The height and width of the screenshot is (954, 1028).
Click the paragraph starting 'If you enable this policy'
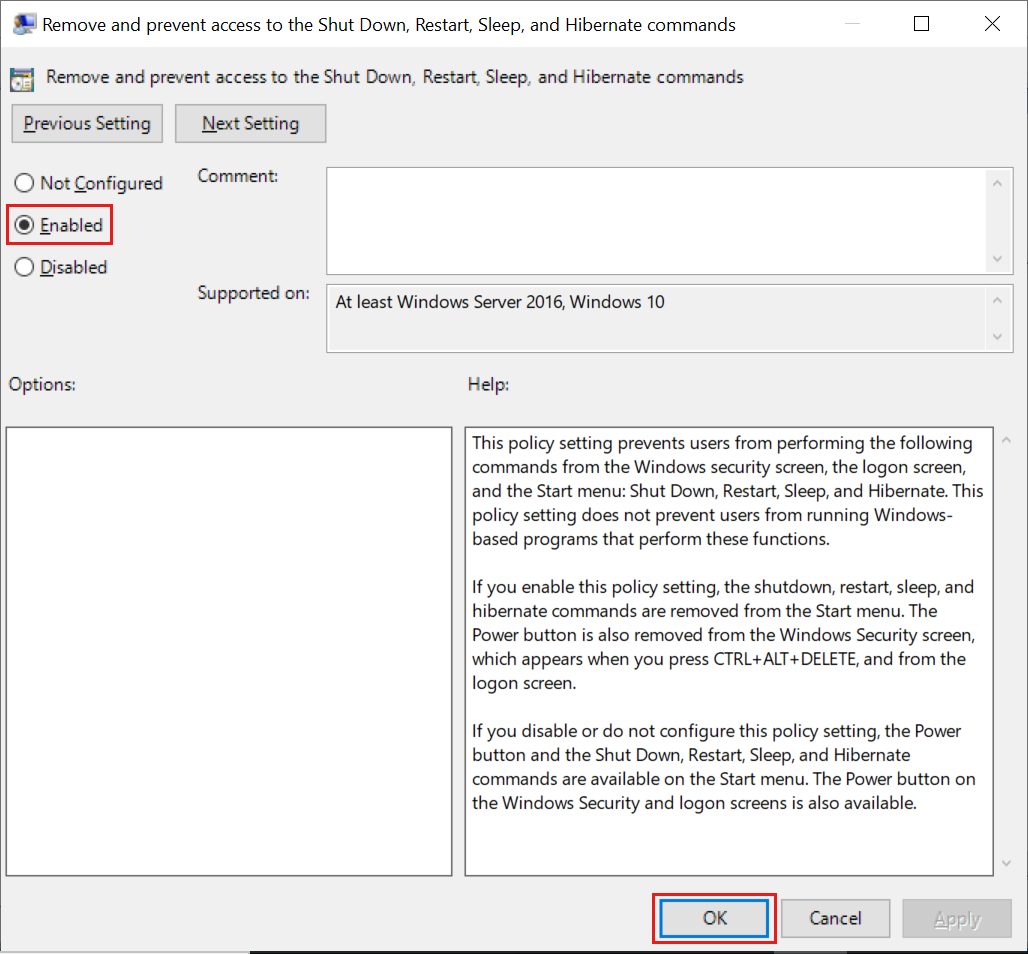coord(723,635)
